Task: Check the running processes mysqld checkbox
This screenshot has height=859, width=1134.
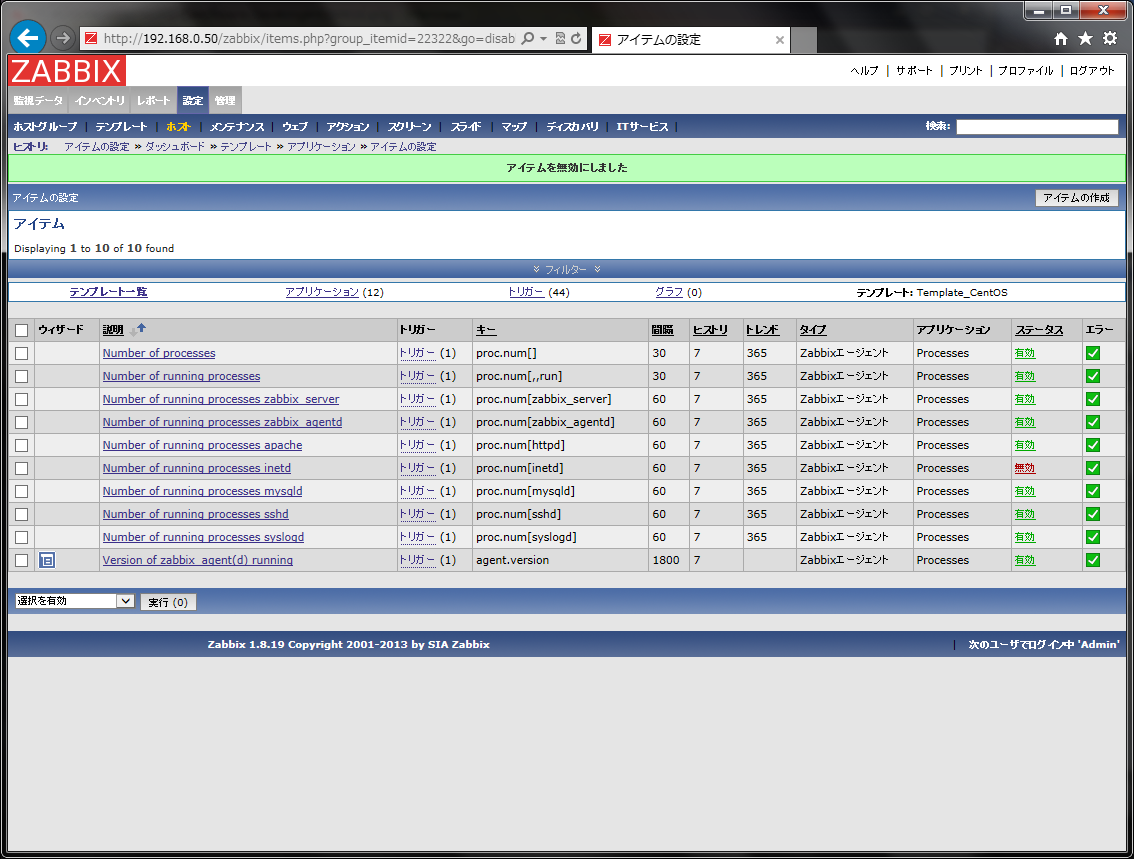Action: (22, 492)
